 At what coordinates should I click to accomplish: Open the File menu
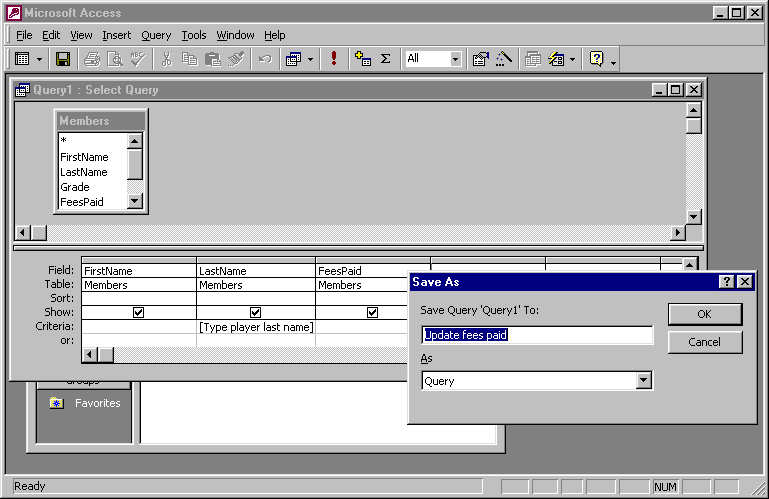click(x=24, y=35)
